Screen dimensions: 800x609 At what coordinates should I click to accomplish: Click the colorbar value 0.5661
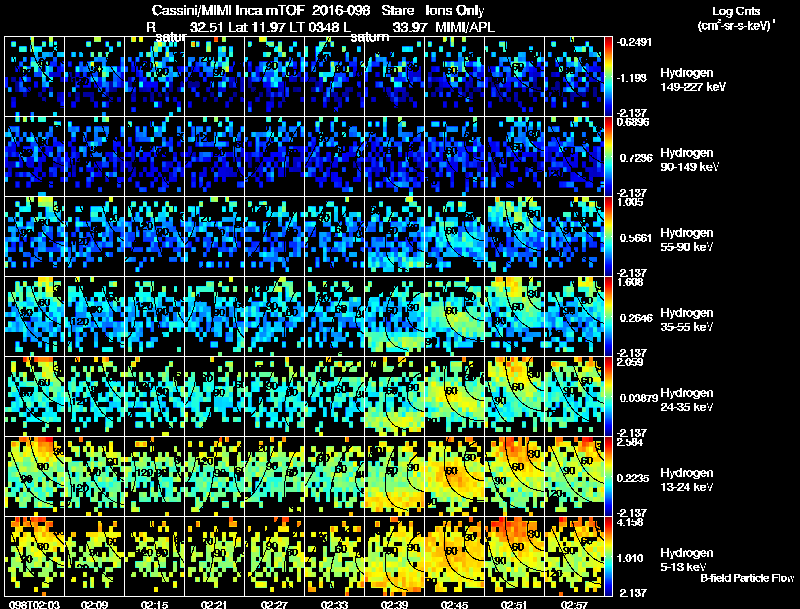coord(636,238)
